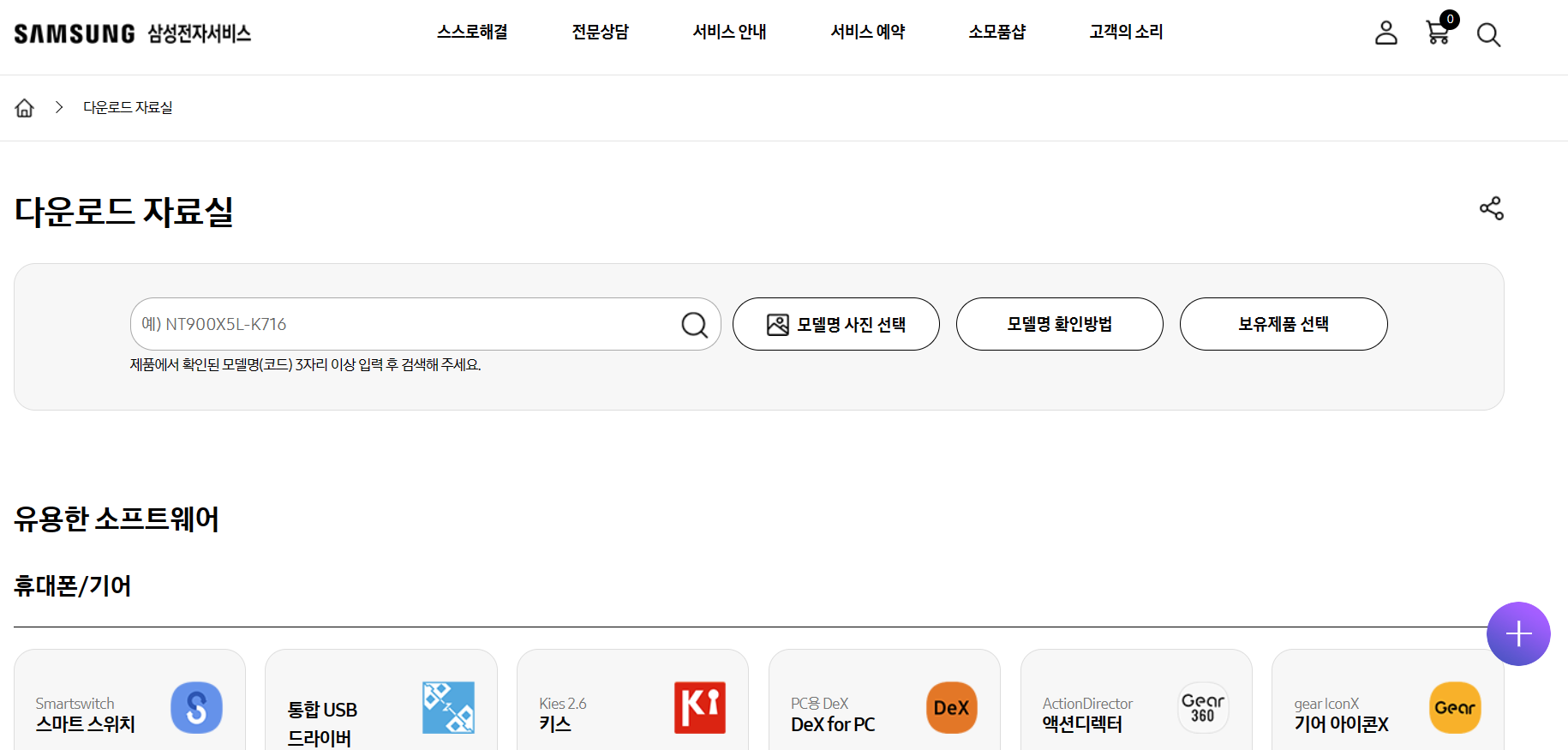This screenshot has width=1568, height=750.
Task: Open the 서비스 안내 menu
Action: pyautogui.click(x=729, y=32)
